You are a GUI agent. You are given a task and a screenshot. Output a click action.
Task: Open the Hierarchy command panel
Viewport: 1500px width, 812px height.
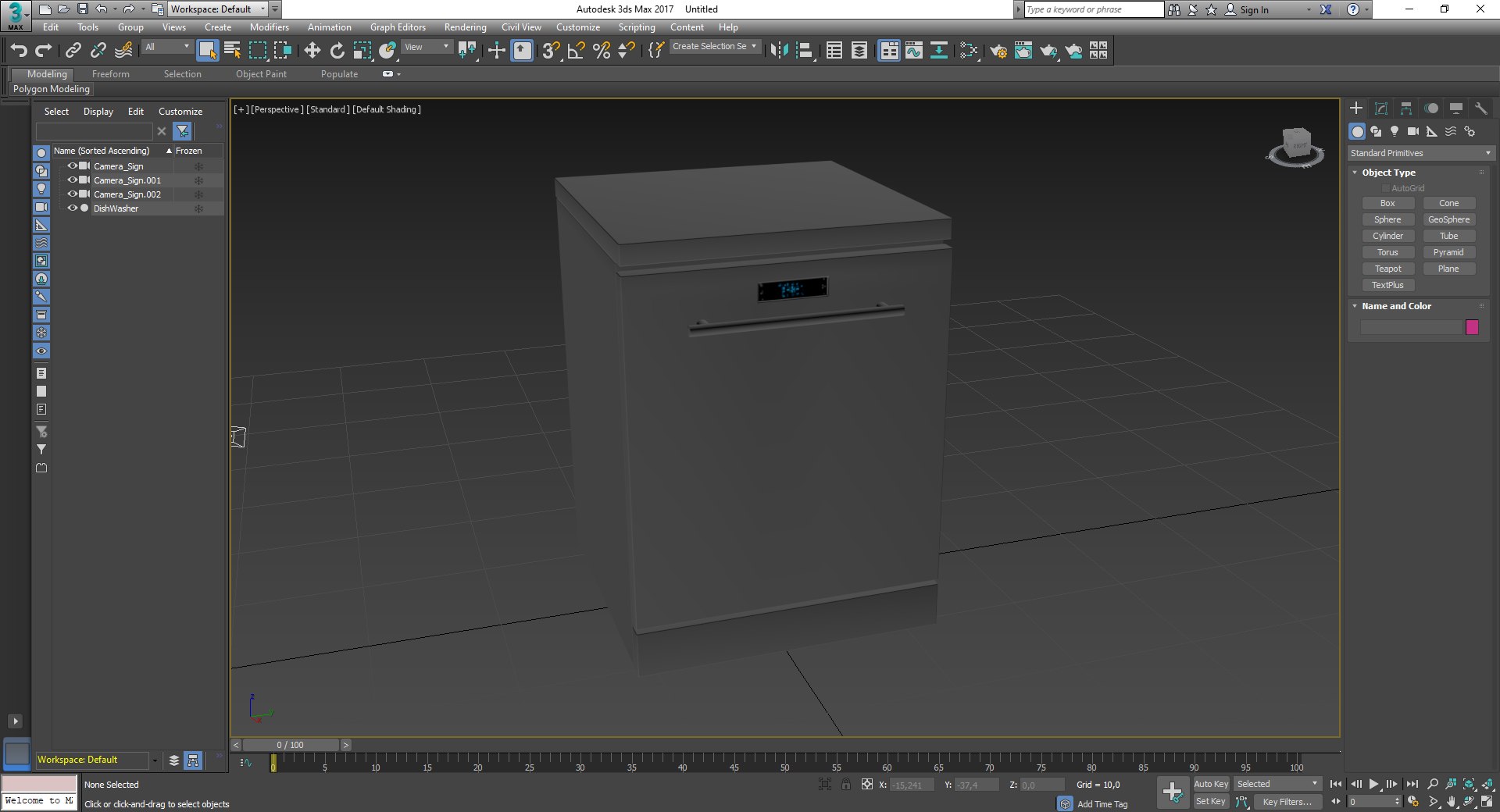1406,109
